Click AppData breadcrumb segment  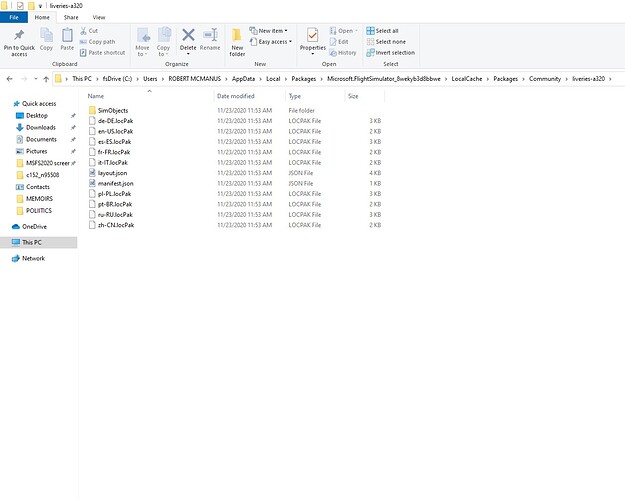[x=243, y=79]
